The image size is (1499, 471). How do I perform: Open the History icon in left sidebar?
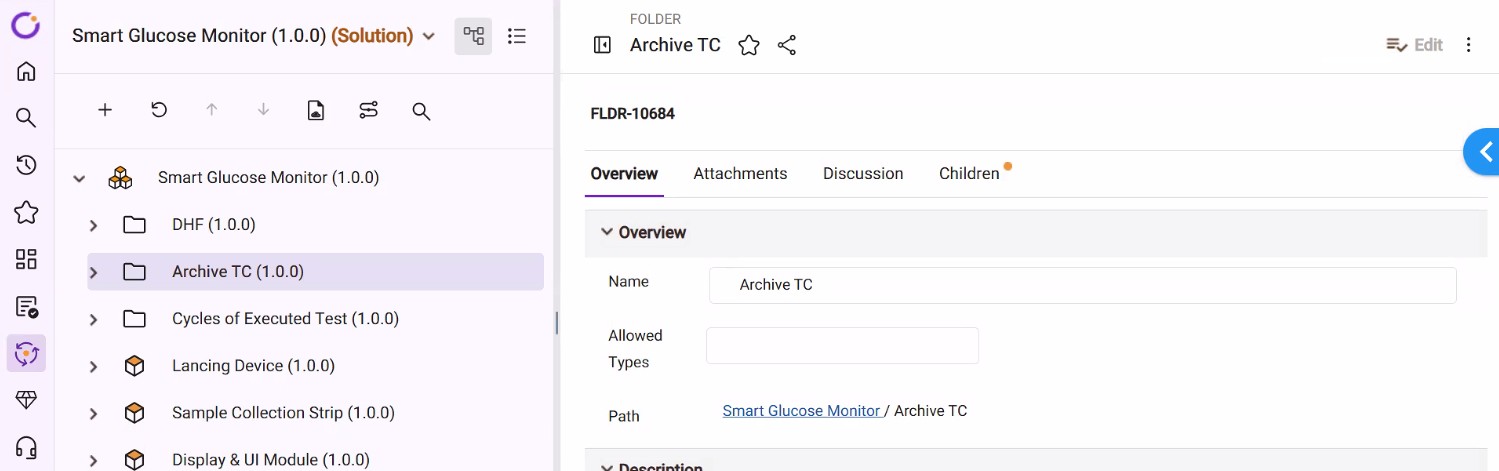coord(26,165)
